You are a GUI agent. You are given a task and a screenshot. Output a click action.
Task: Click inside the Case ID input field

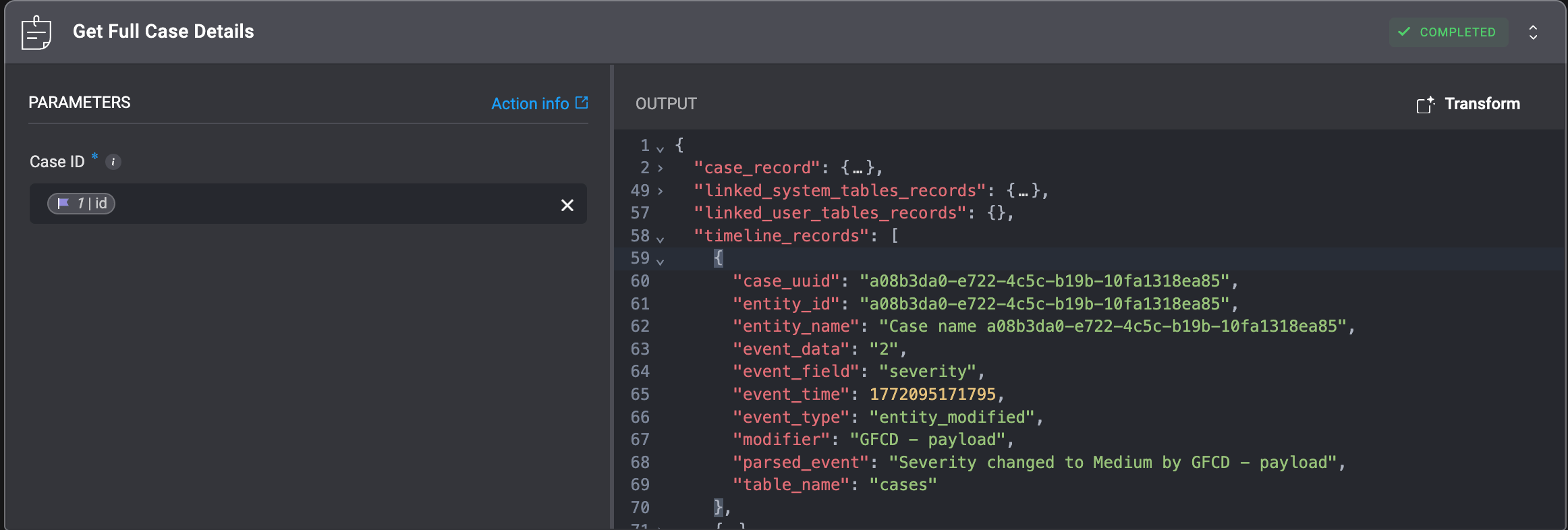pyautogui.click(x=308, y=204)
